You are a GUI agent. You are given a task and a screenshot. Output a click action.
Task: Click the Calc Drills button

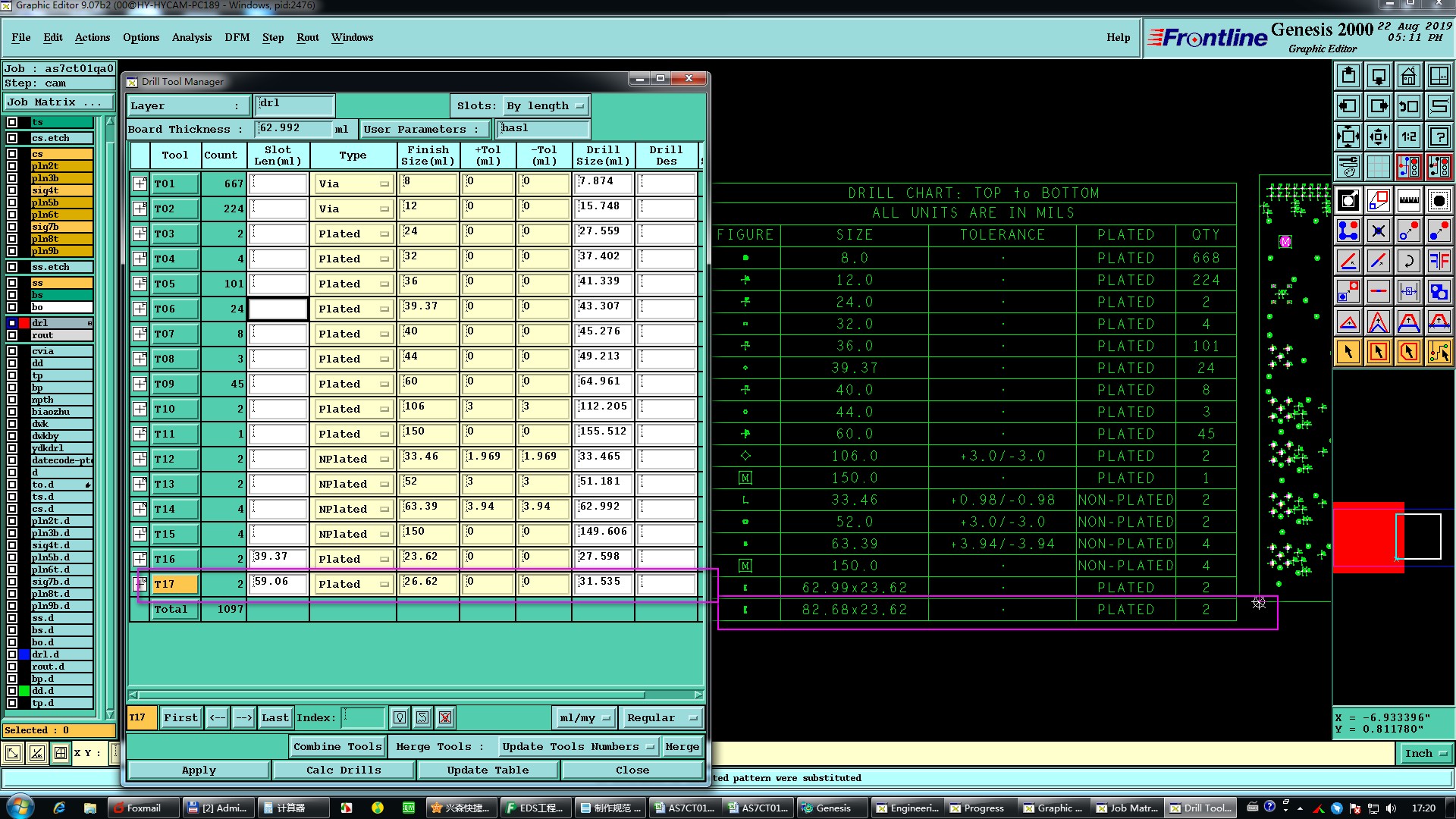pyautogui.click(x=344, y=770)
